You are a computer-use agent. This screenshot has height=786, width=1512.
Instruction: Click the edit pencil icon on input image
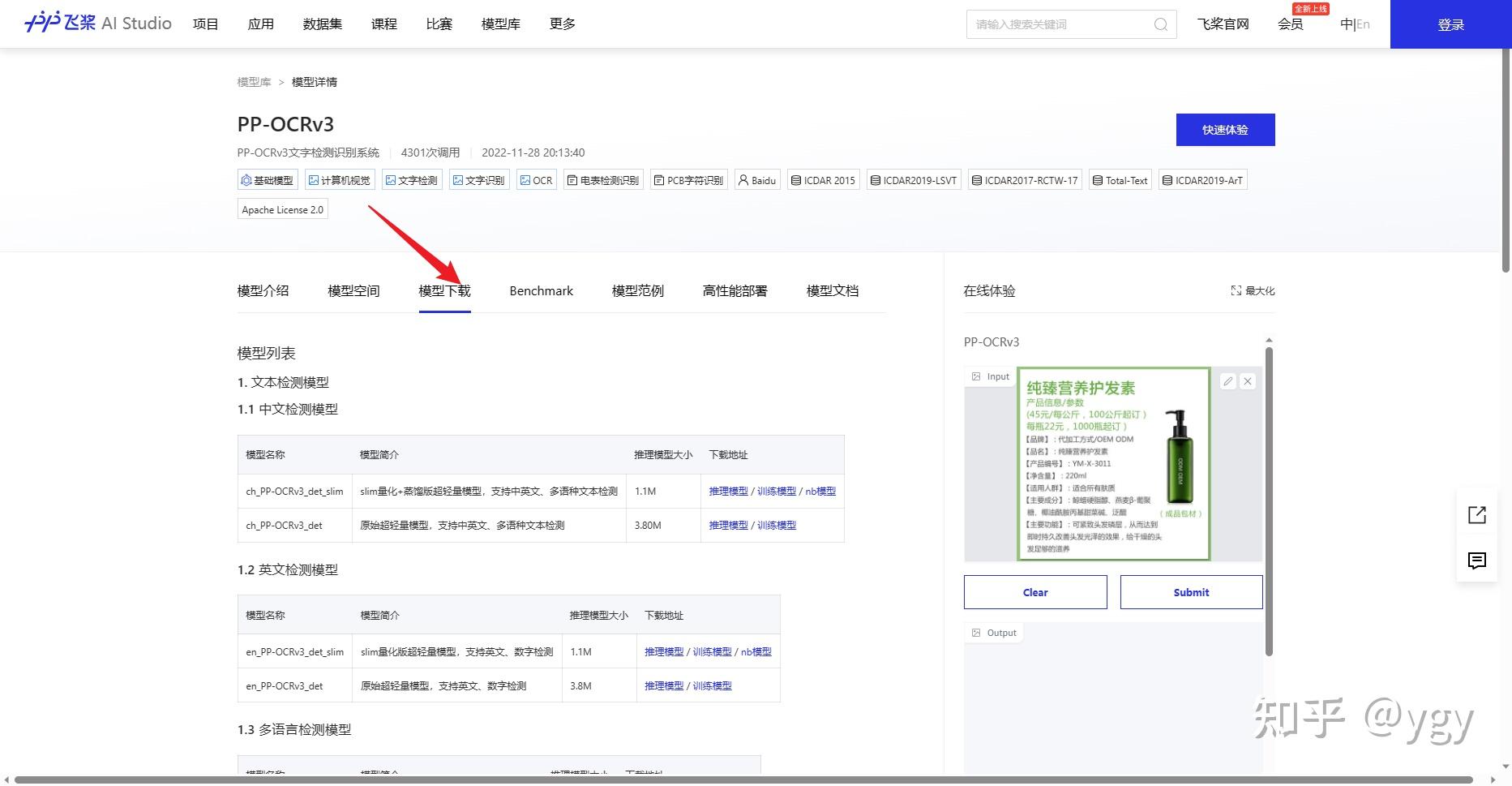[1228, 381]
